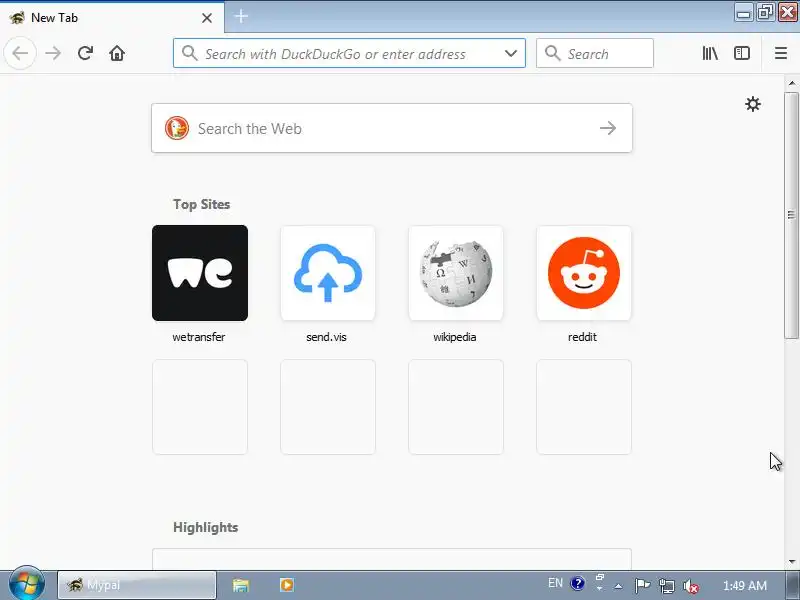Show the sidebar panel
Viewport: 800px width, 600px height.
(x=741, y=53)
